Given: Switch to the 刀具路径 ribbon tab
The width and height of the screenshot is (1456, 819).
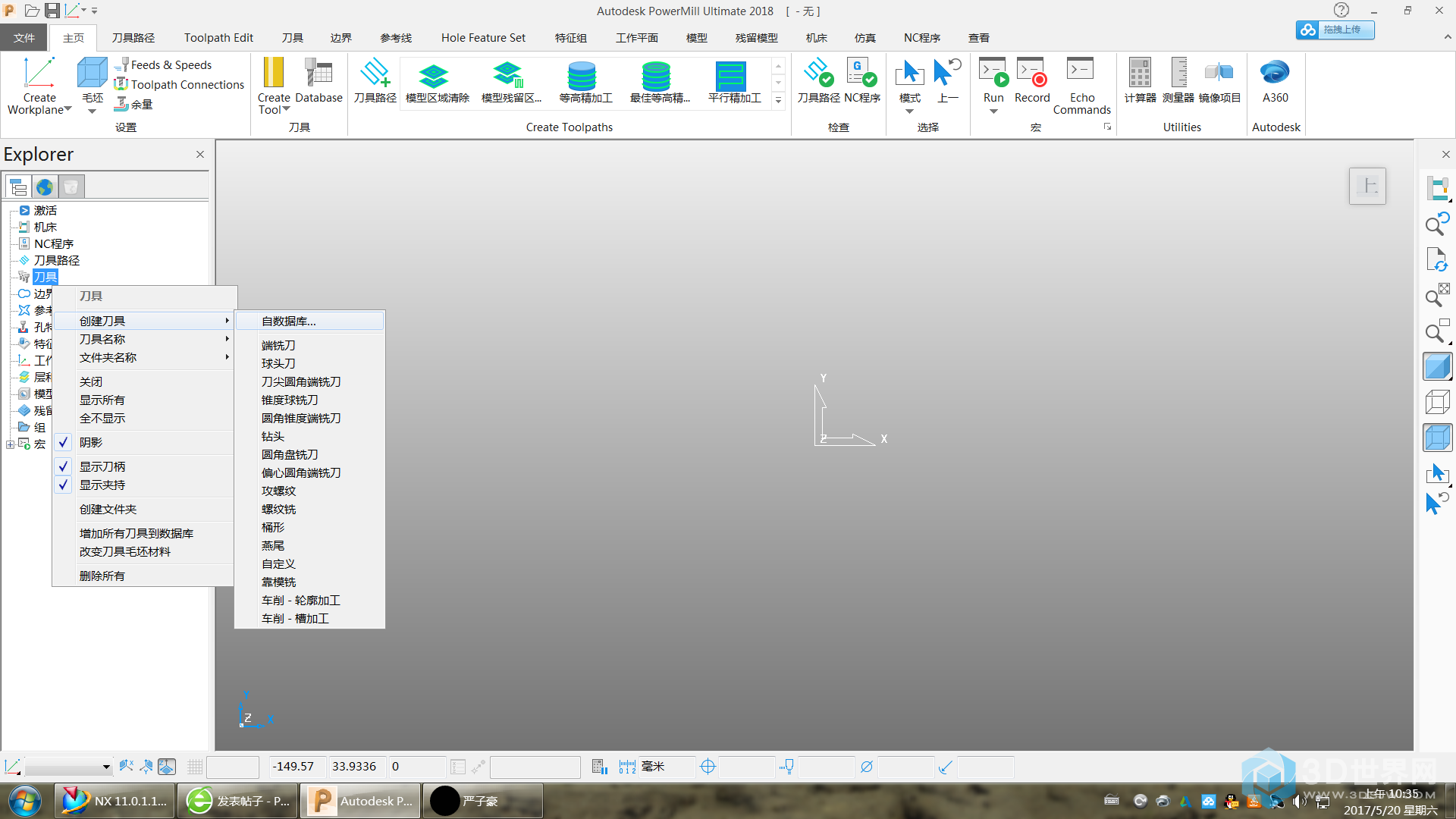Looking at the screenshot, I should pos(133,38).
